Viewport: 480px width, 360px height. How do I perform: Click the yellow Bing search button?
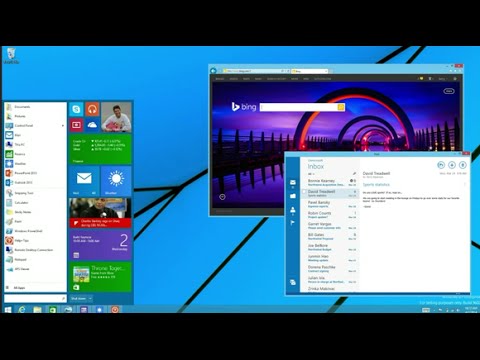click(x=341, y=107)
